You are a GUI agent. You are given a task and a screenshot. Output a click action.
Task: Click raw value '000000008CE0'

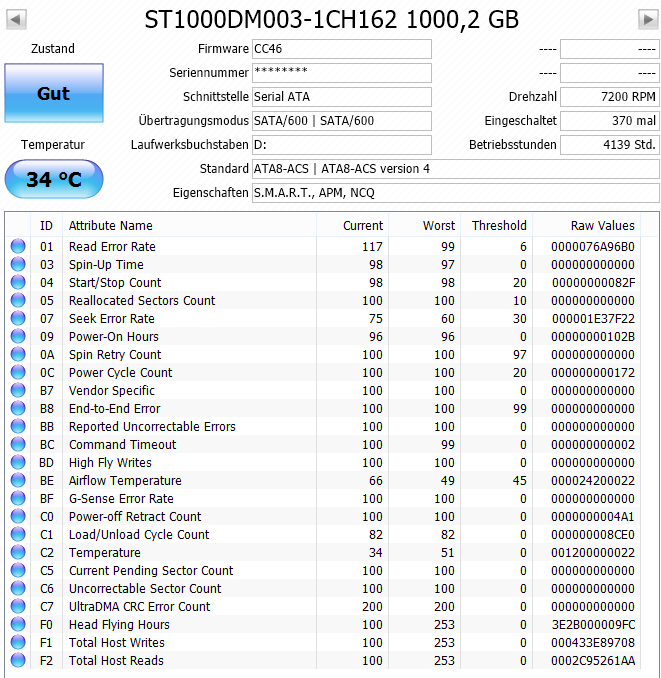coord(593,534)
